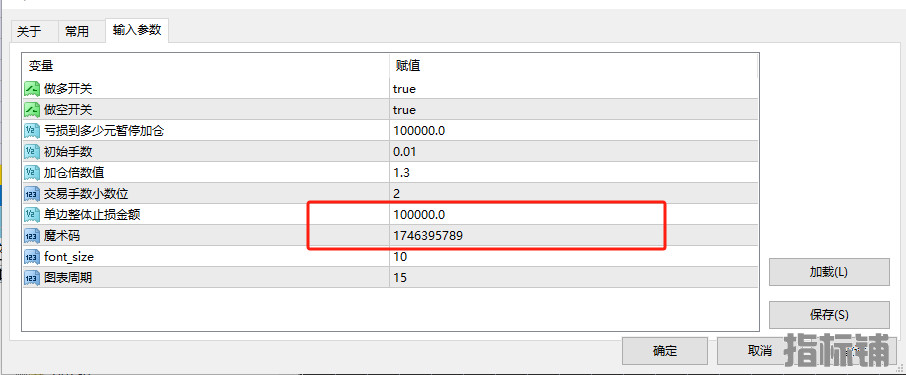This screenshot has height=375, width=906.
Task: Click the 变量 column header
Action: [x=205, y=66]
